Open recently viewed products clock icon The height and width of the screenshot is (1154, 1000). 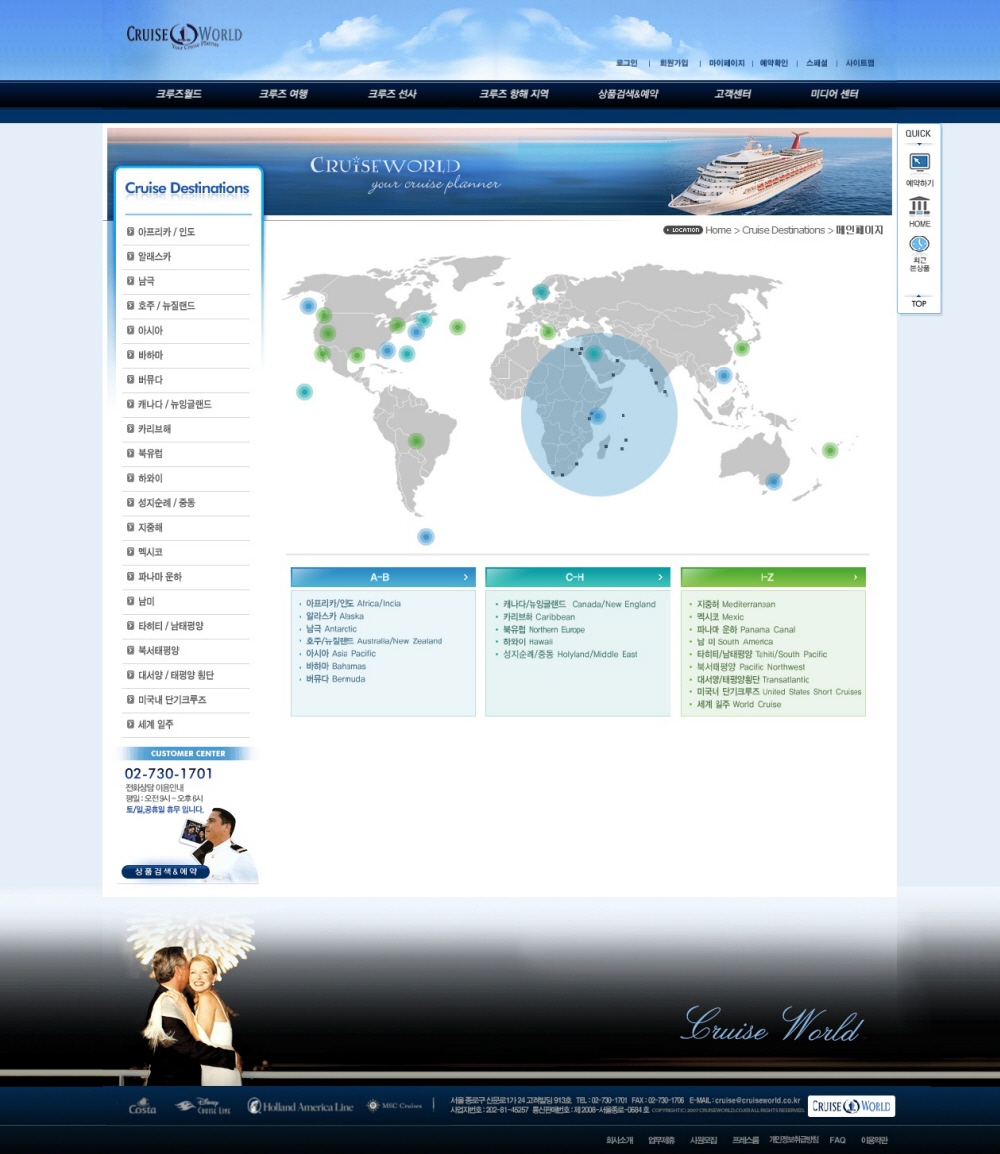919,245
